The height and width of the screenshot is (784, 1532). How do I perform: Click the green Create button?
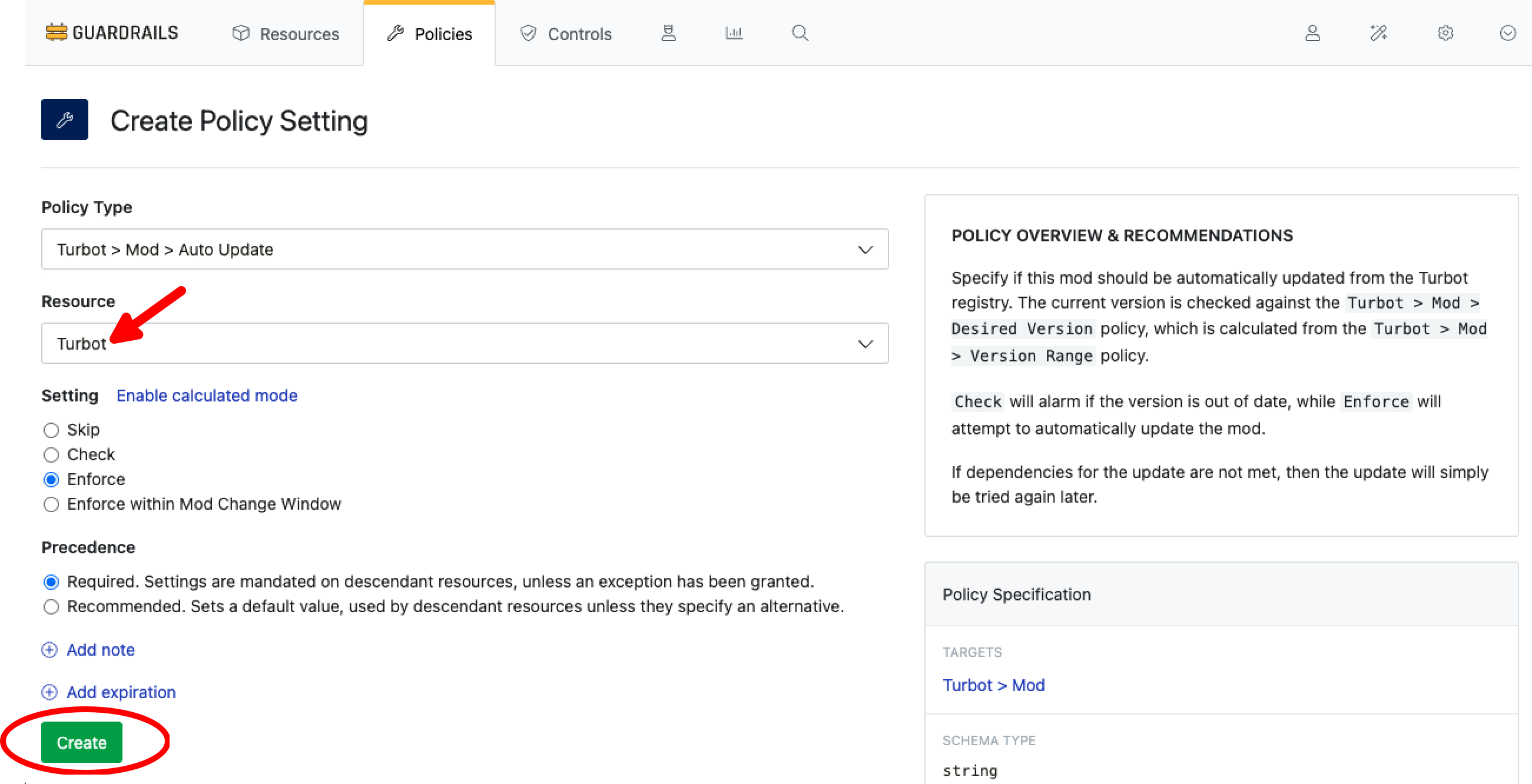[81, 742]
